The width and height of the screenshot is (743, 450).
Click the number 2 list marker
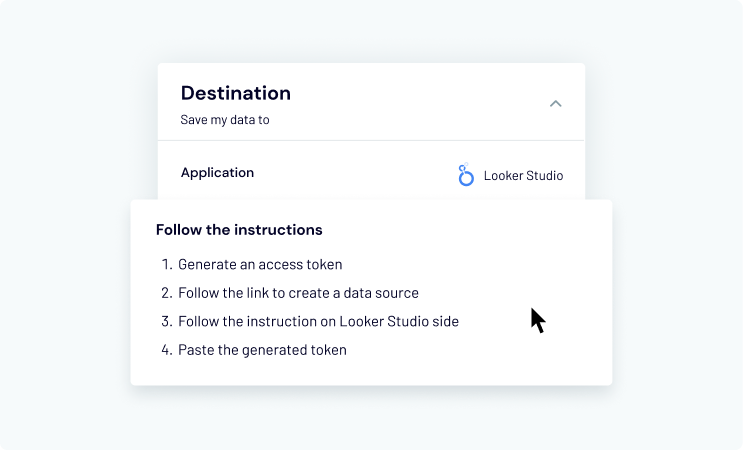(166, 293)
